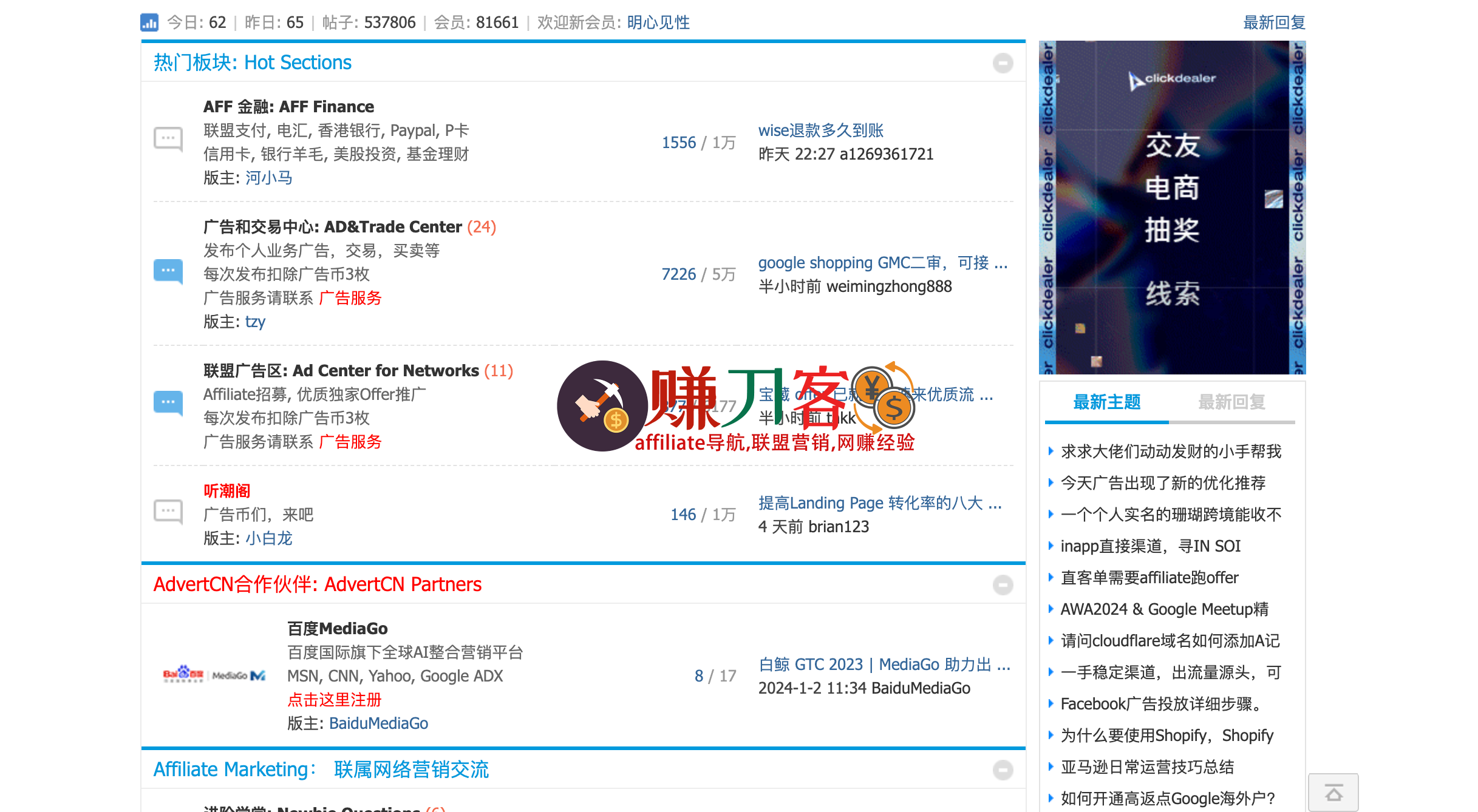Open new member 明心见性 profile
This screenshot has height=812, width=1478.
tap(658, 22)
